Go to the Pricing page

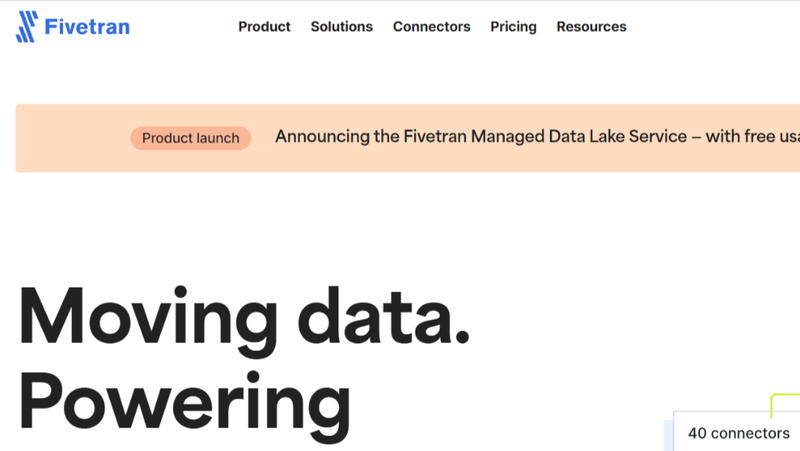[x=513, y=27]
